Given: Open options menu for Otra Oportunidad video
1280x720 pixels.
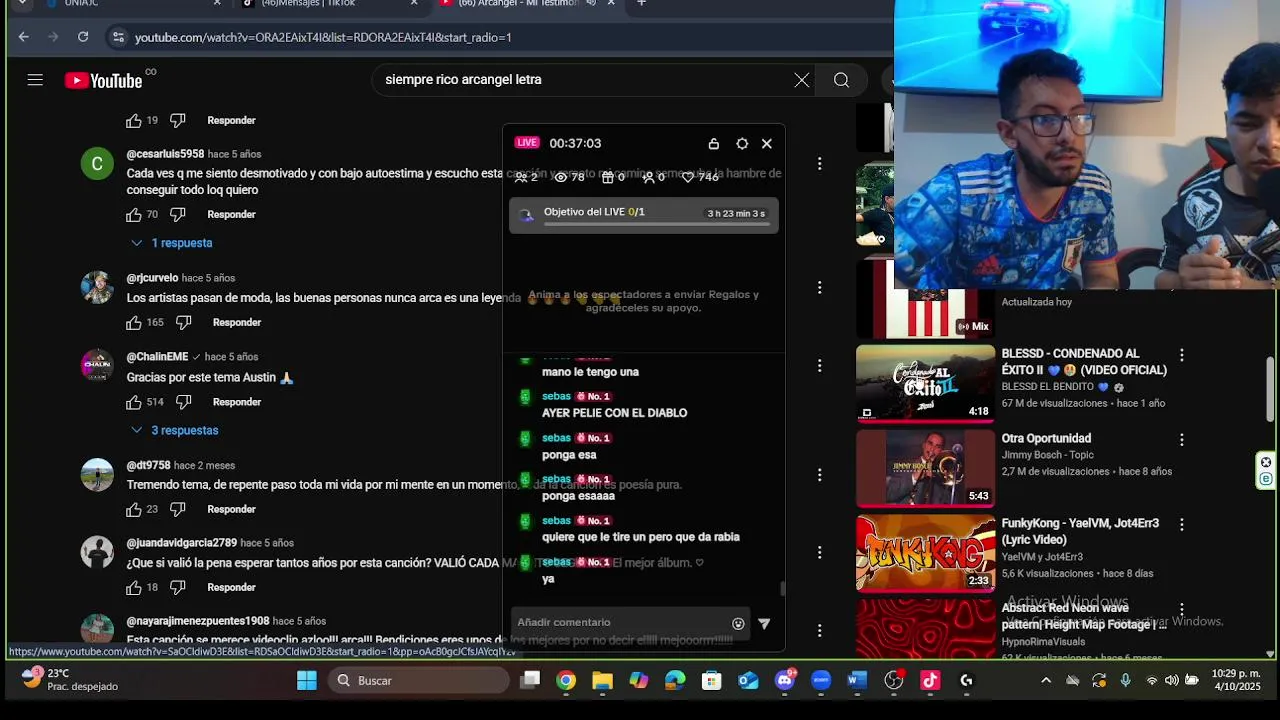Looking at the screenshot, I should [1182, 440].
